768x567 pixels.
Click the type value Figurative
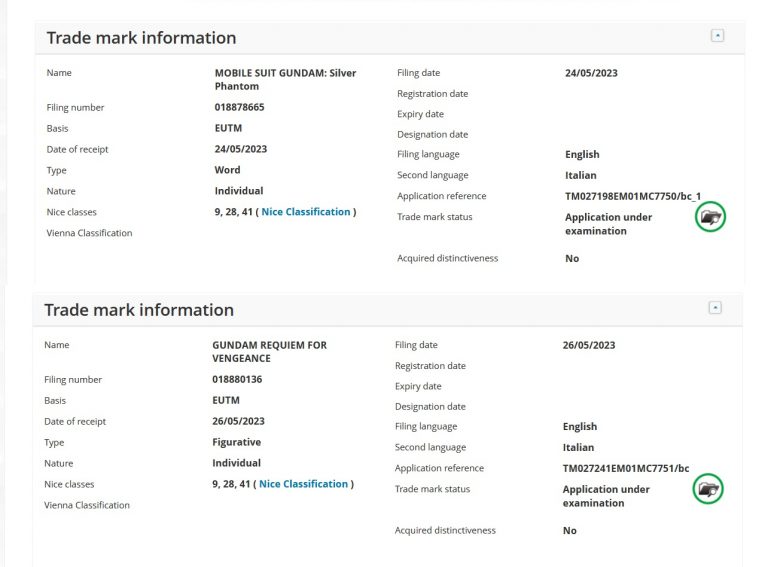[x=236, y=442]
